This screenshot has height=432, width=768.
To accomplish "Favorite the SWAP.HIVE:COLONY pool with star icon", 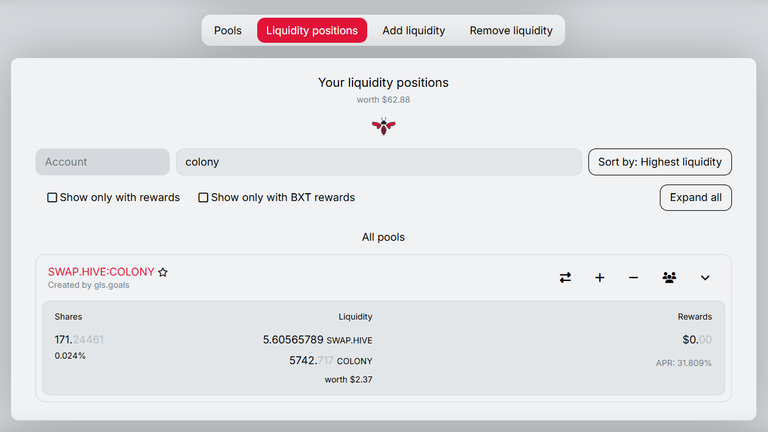I will [163, 272].
